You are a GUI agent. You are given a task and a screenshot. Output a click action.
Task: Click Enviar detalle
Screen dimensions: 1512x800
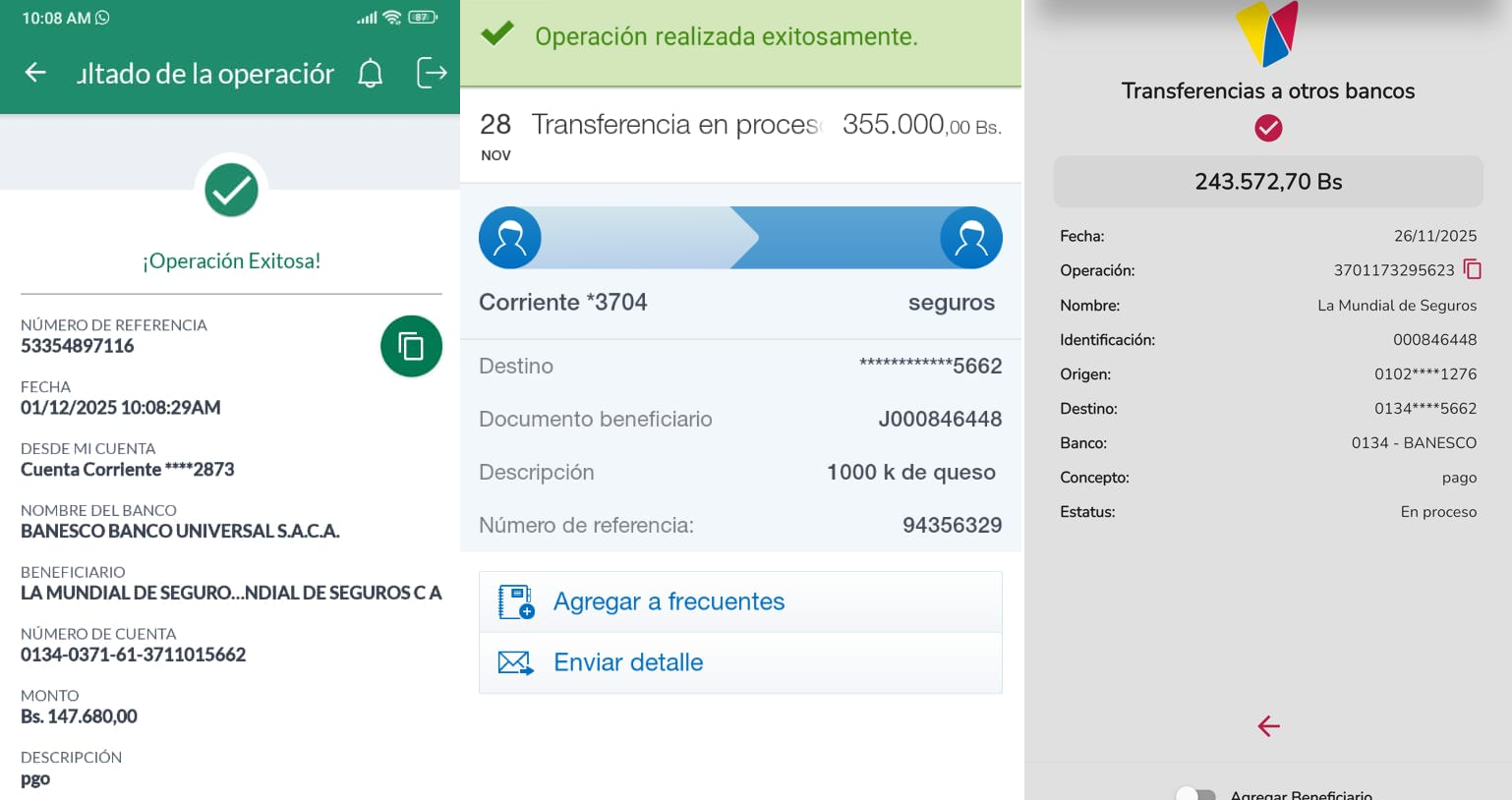pyautogui.click(x=628, y=662)
